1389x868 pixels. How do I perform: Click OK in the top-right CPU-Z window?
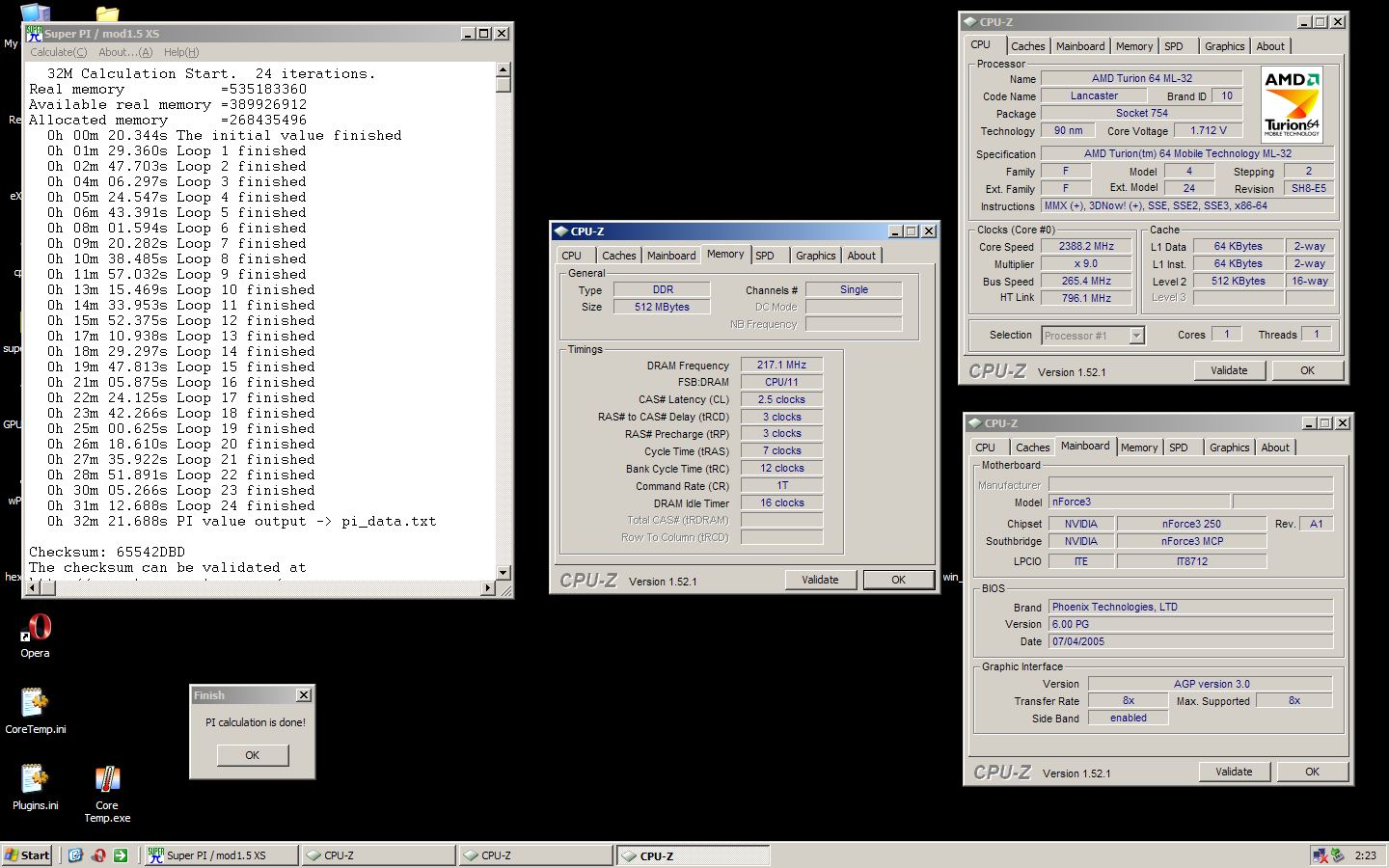1307,370
